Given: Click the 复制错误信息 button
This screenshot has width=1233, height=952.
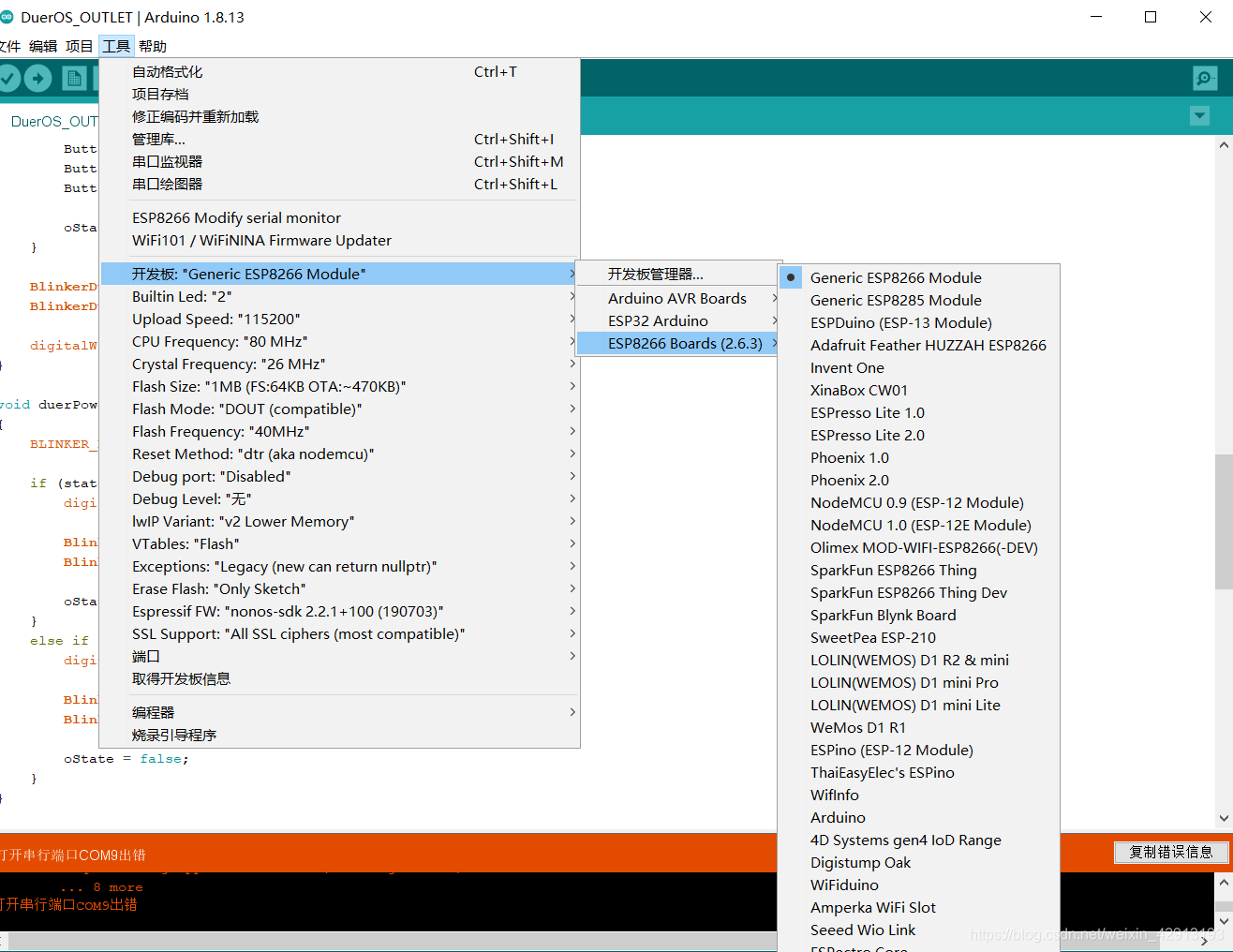Looking at the screenshot, I should (1171, 852).
